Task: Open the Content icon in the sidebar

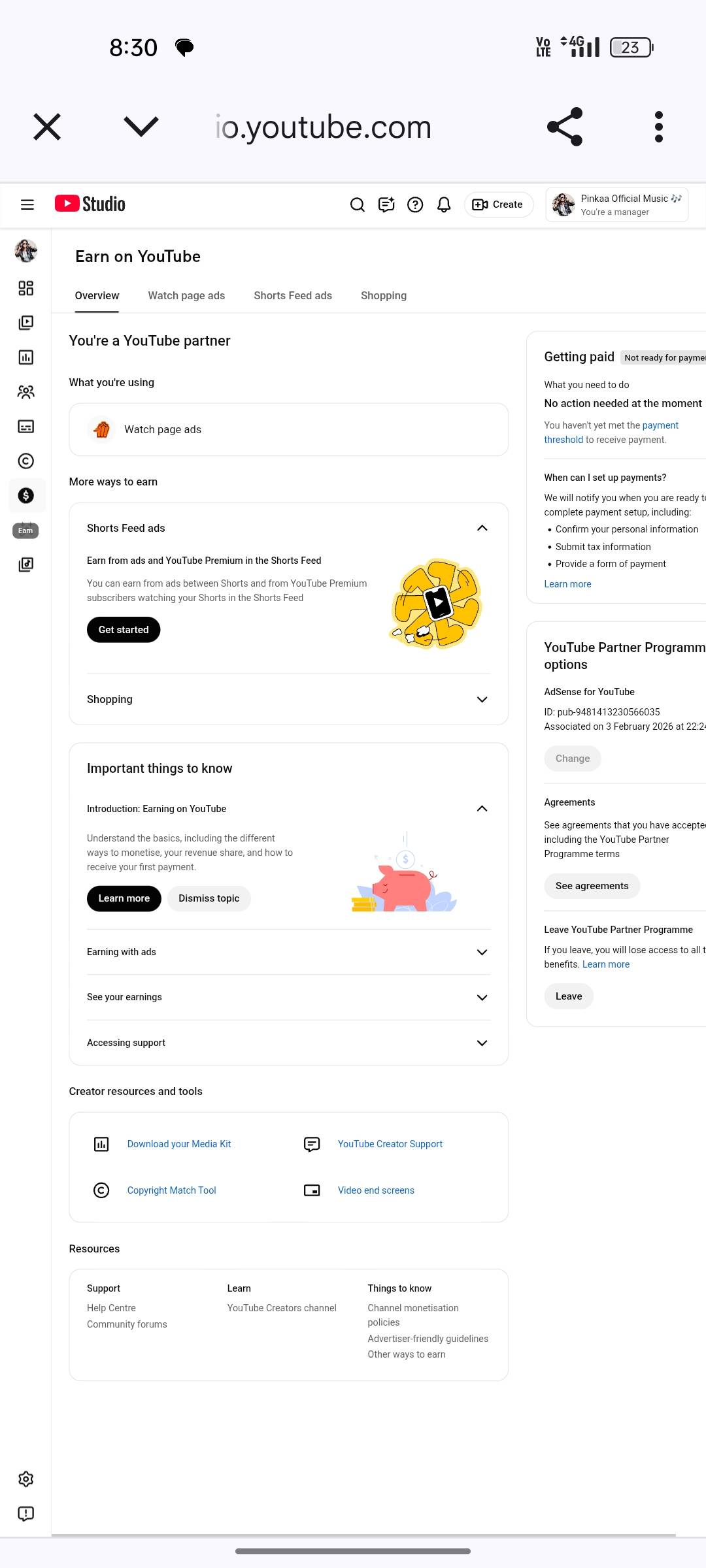Action: (25, 323)
